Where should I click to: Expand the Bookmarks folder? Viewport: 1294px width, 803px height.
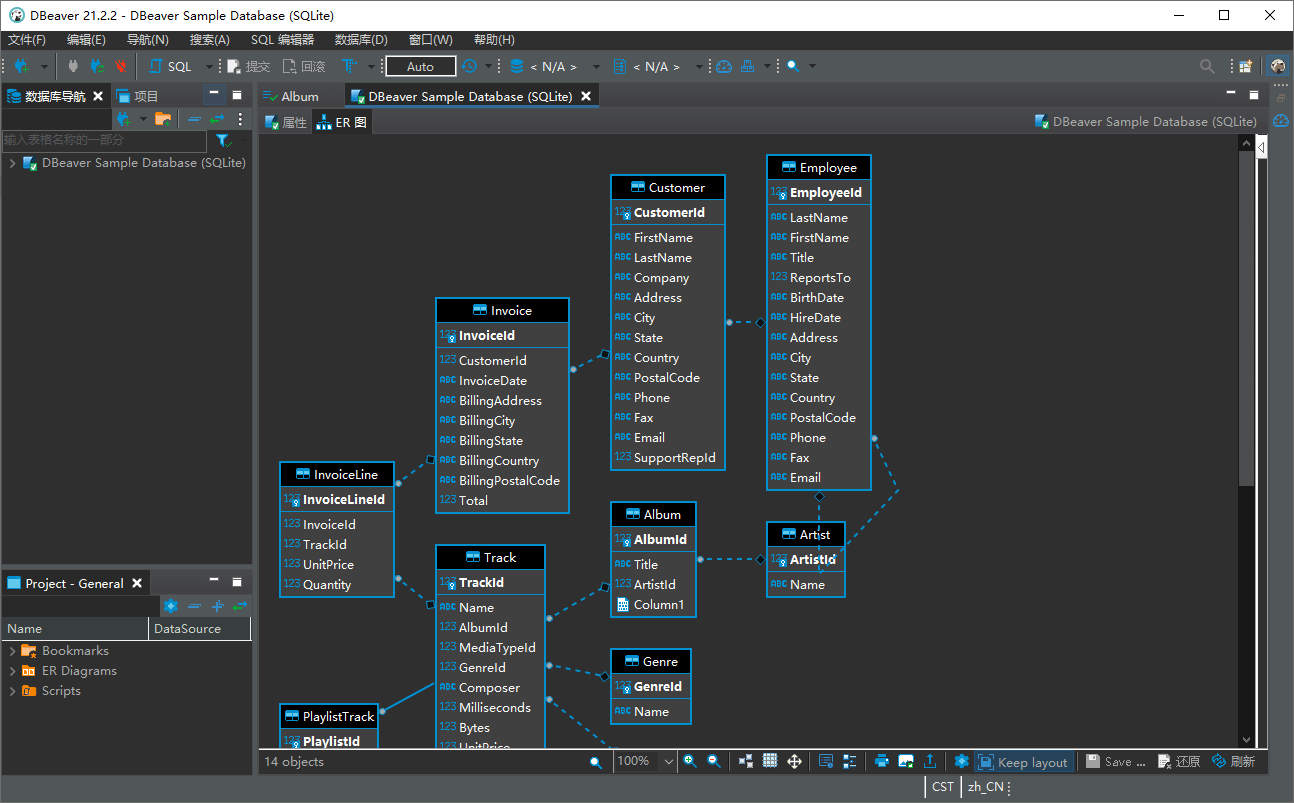coord(12,651)
